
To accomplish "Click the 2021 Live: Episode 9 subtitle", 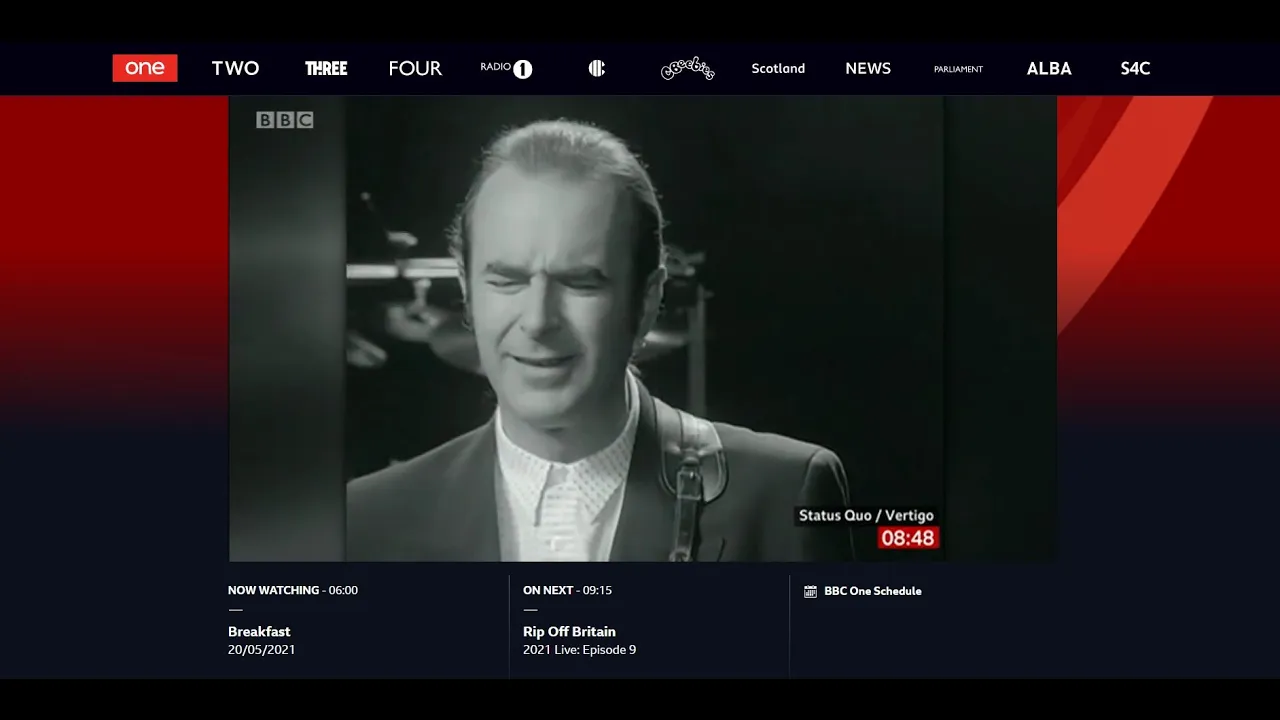I will (x=579, y=650).
